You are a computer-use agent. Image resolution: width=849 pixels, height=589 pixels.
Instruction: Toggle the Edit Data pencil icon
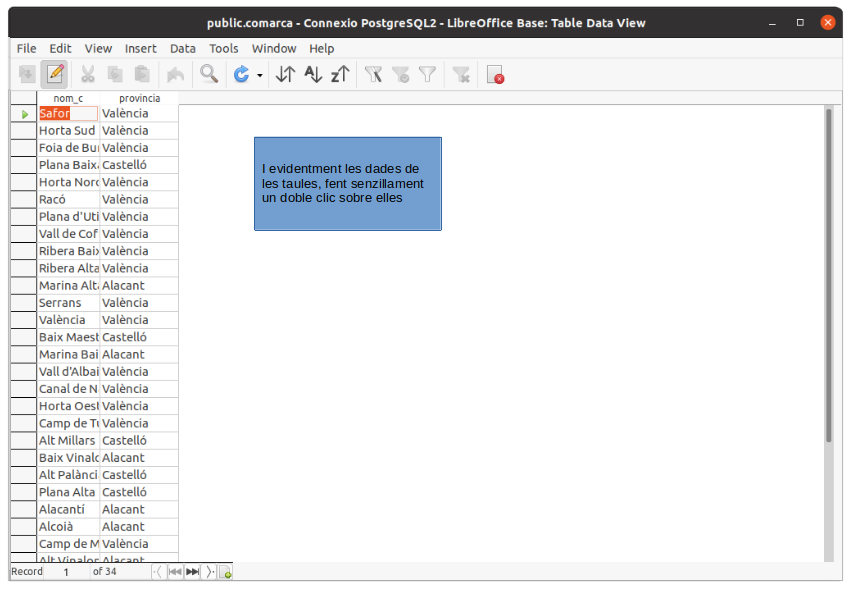click(55, 74)
